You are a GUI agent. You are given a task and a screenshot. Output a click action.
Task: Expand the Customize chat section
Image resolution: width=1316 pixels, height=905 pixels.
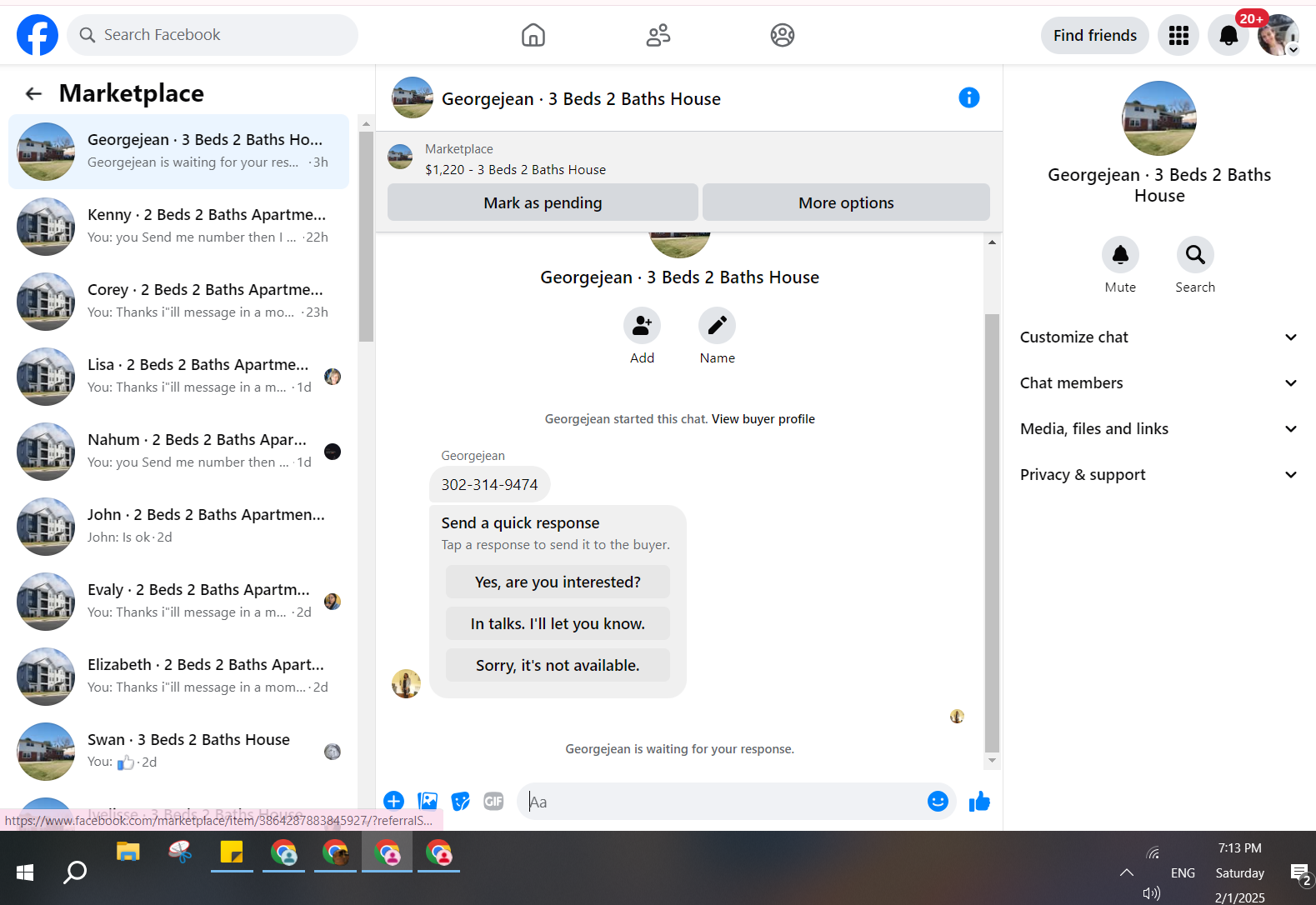(x=1158, y=337)
